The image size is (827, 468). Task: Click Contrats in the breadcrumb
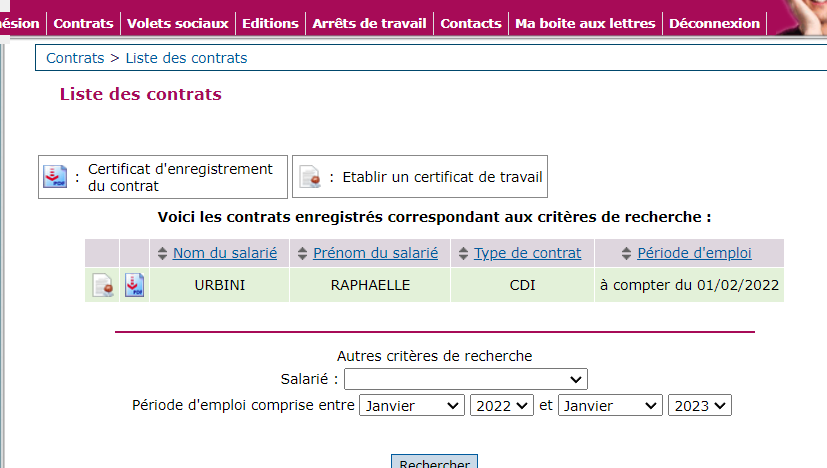[x=75, y=58]
